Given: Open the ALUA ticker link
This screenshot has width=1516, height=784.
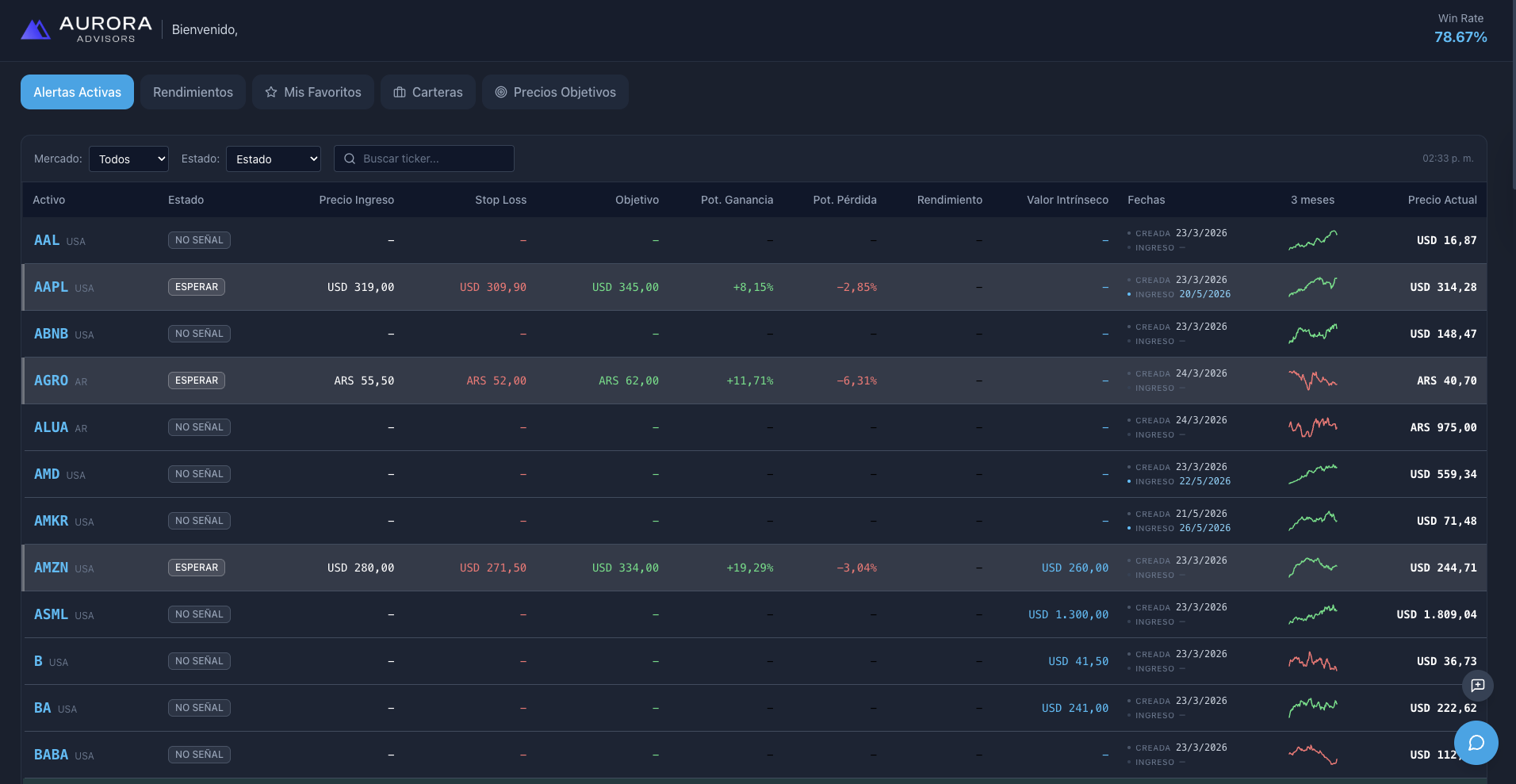Looking at the screenshot, I should [x=51, y=427].
